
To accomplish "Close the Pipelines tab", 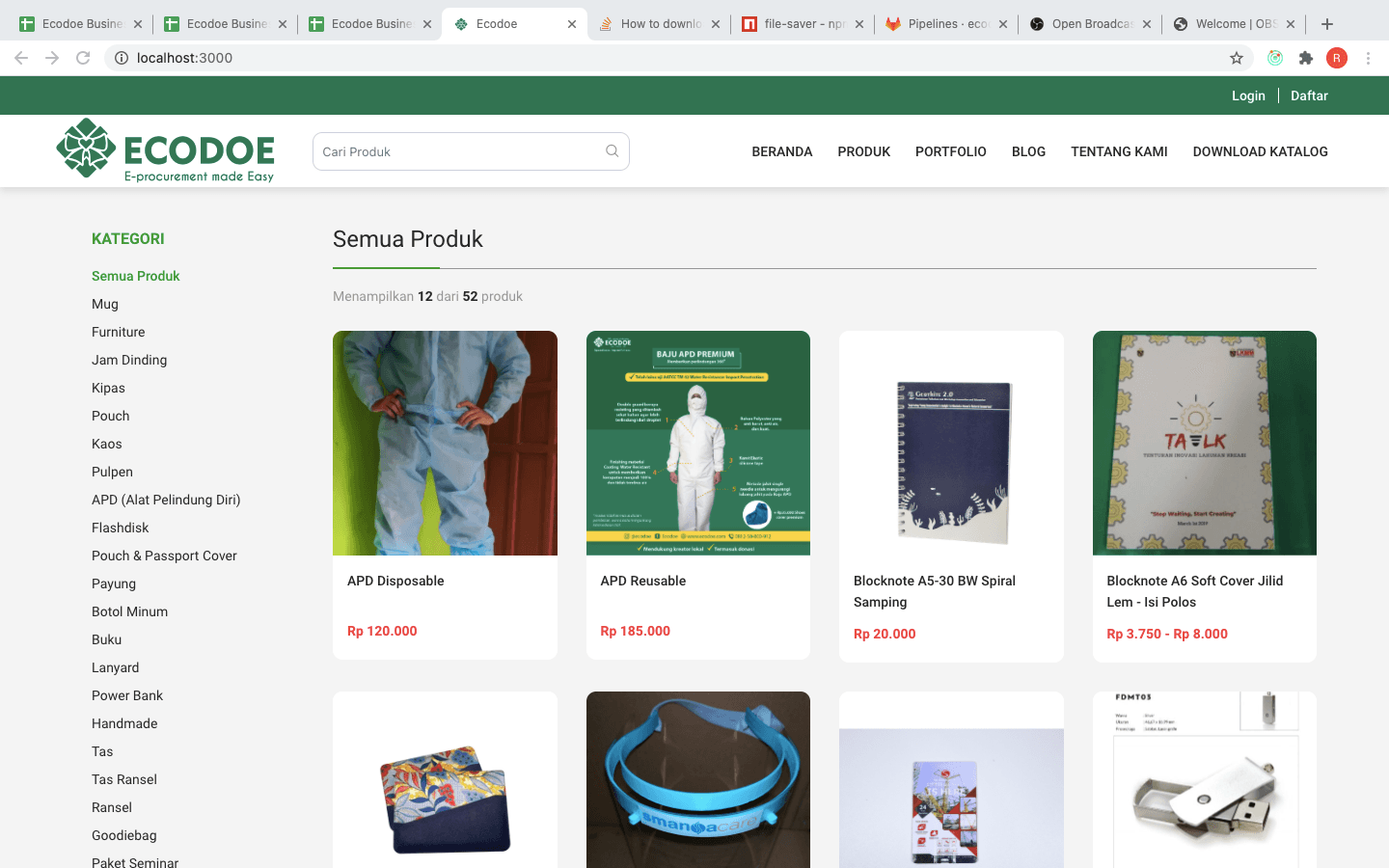I will (x=1003, y=24).
